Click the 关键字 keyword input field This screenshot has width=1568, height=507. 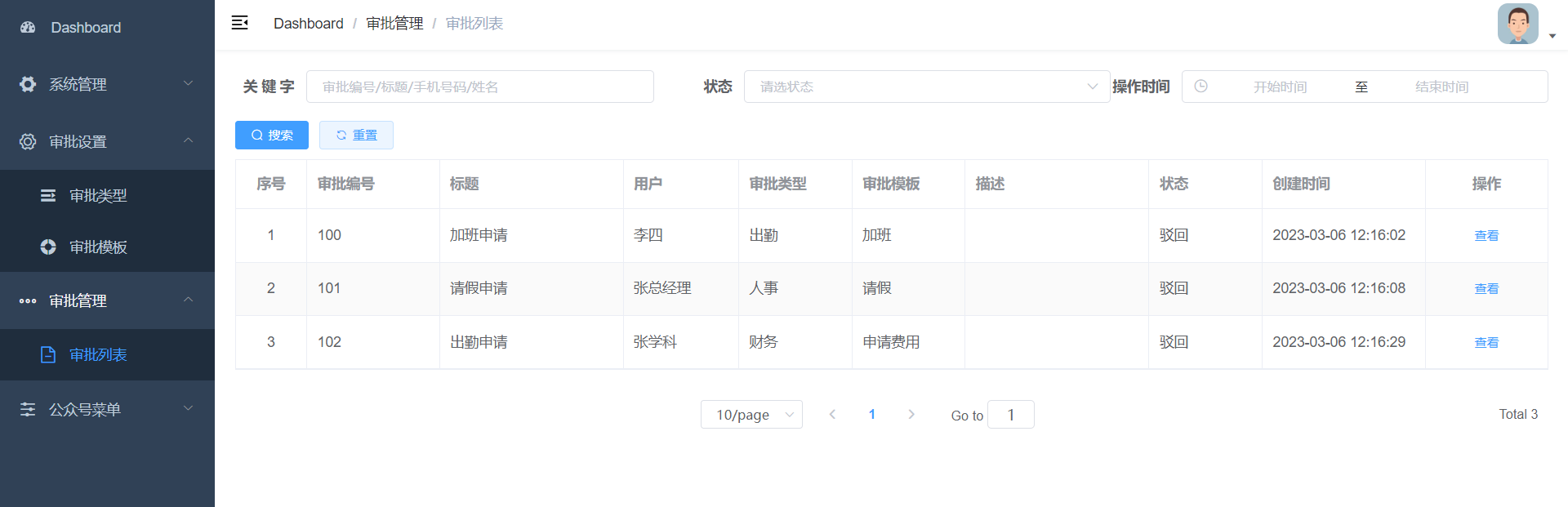point(480,87)
